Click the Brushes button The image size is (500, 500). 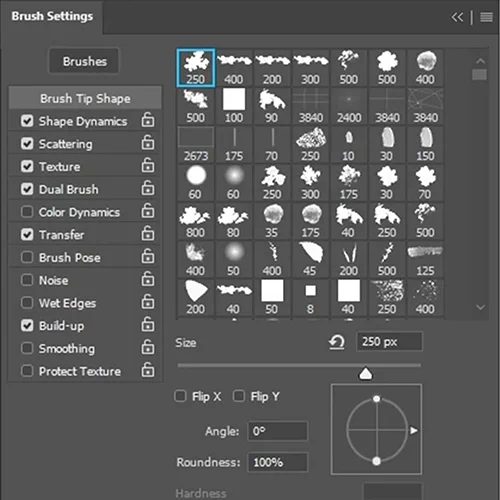tap(84, 61)
